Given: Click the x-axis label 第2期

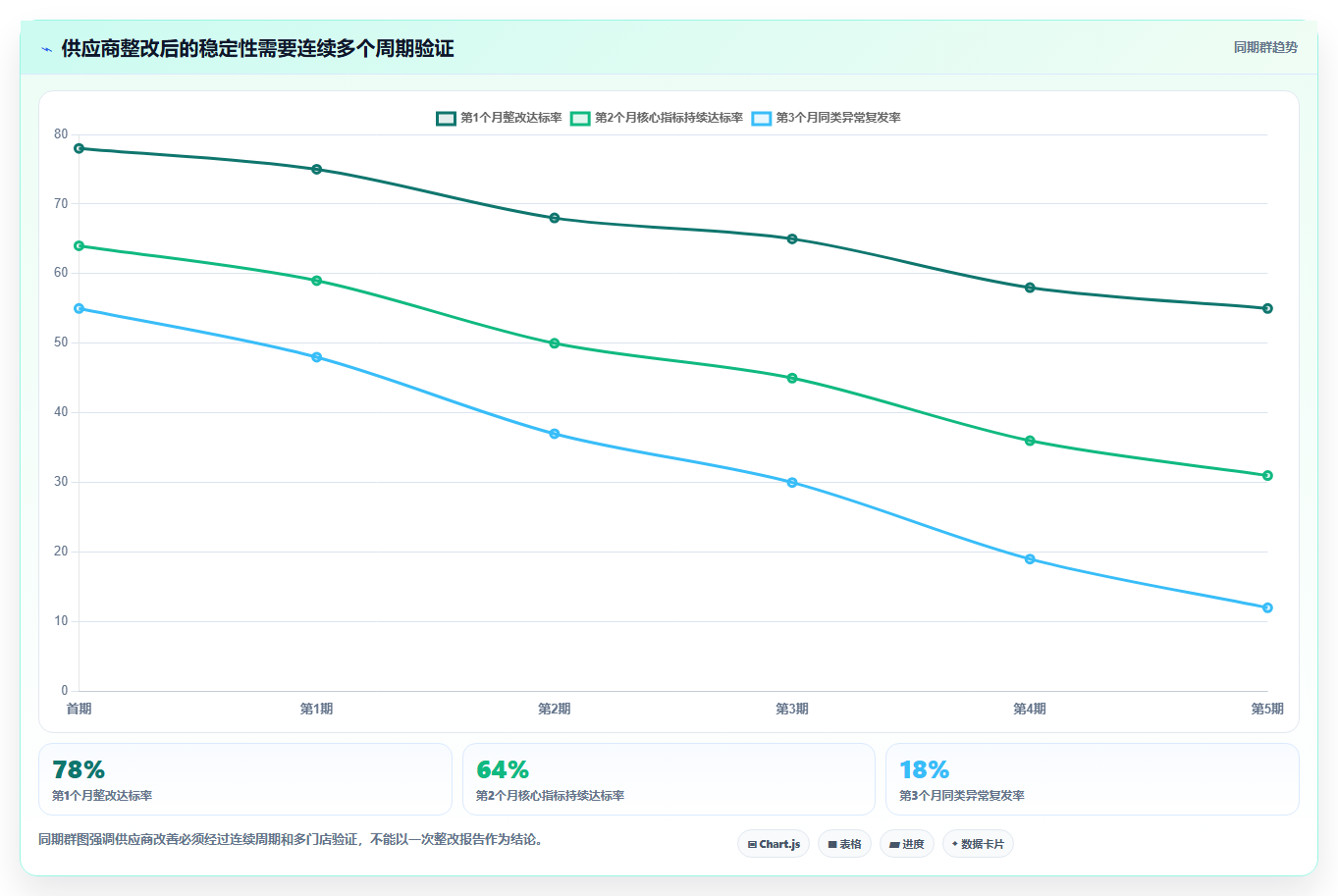Looking at the screenshot, I should (x=555, y=709).
